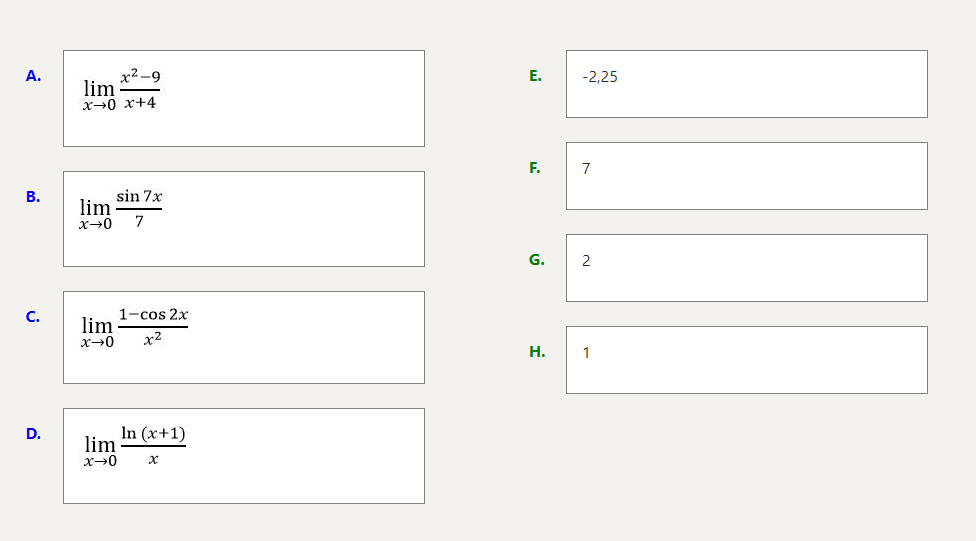This screenshot has width=976, height=541.
Task: Select the box with the sin 7x limit
Action: tap(243, 219)
